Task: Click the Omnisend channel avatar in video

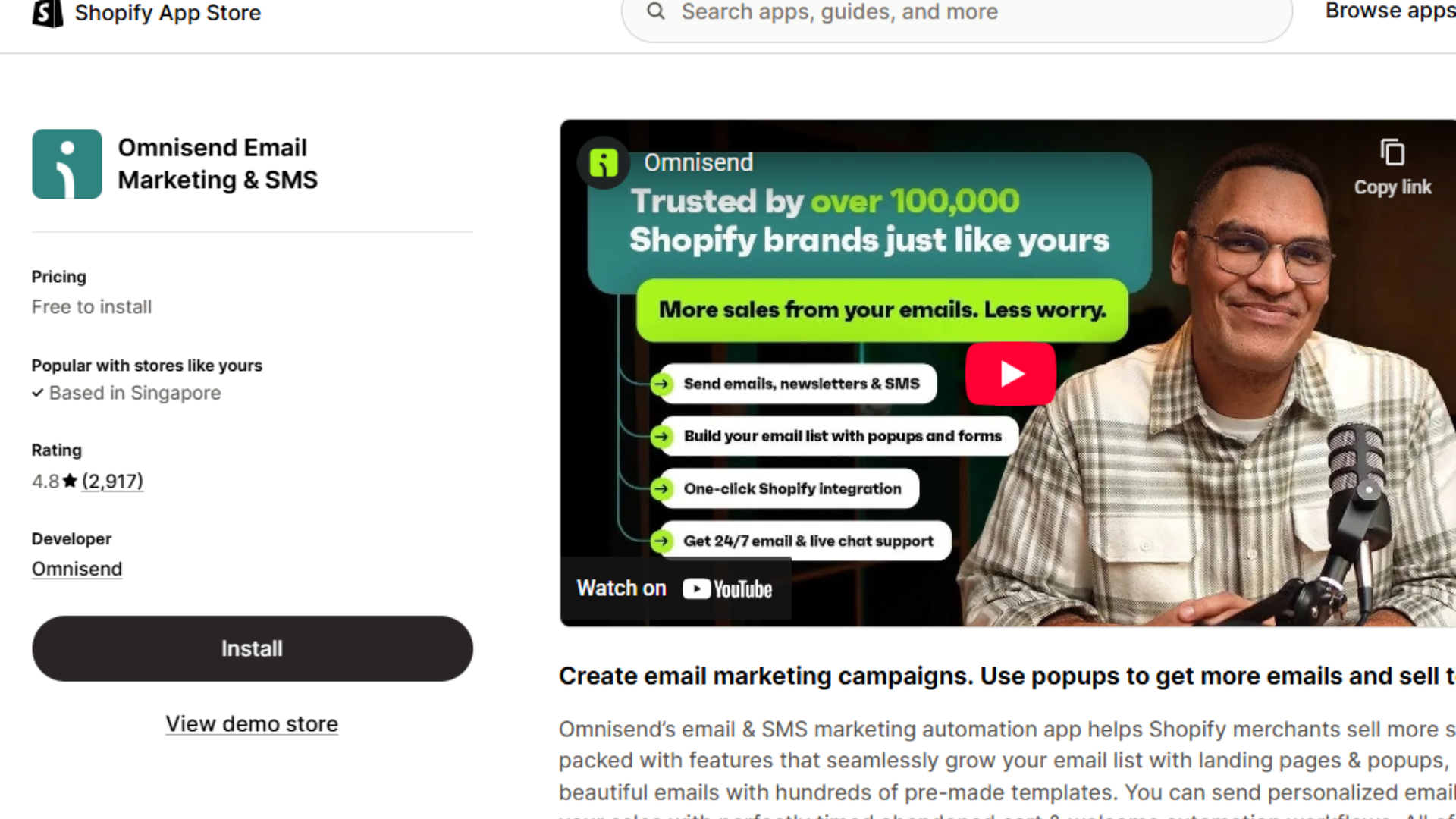Action: coord(604,162)
